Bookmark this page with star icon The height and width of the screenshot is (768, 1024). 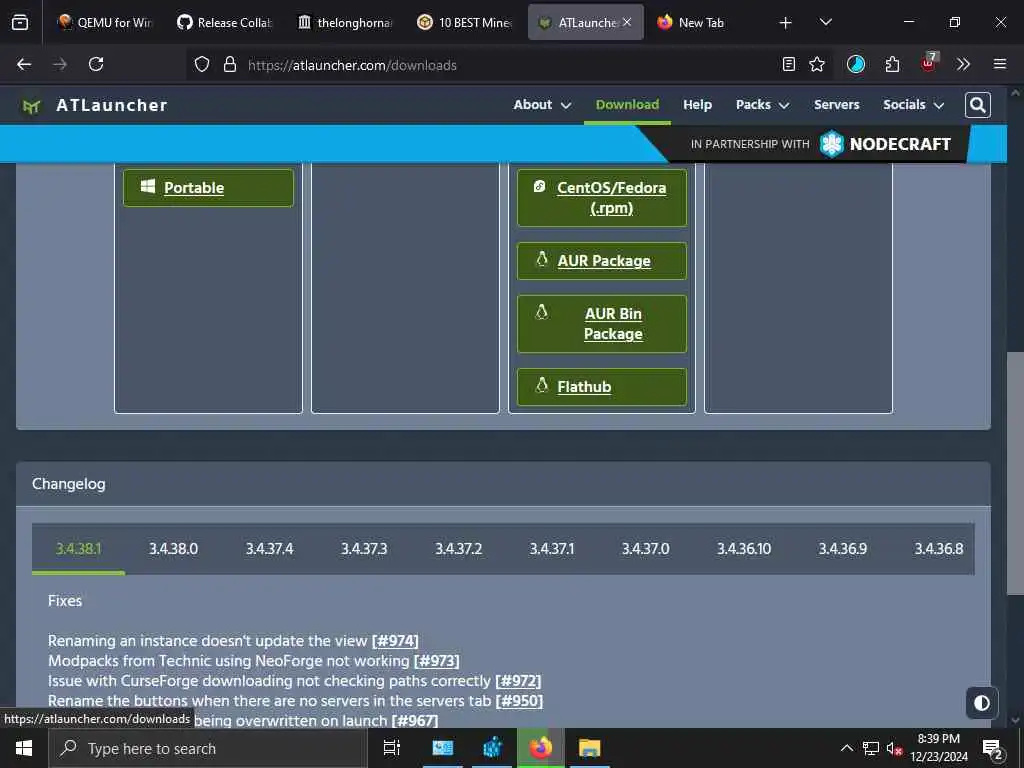(x=816, y=64)
